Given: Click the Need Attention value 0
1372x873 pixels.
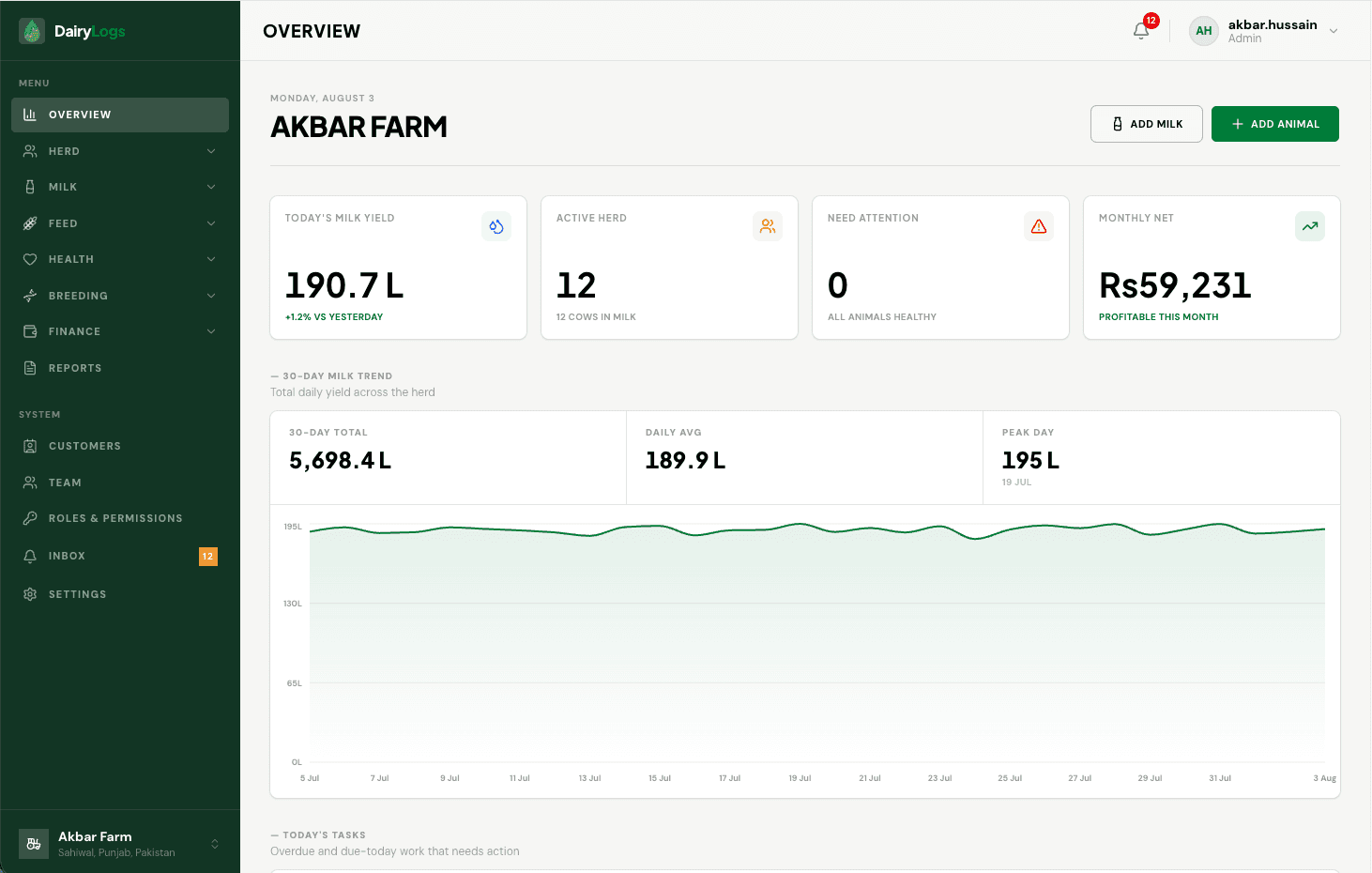Looking at the screenshot, I should 838,285.
